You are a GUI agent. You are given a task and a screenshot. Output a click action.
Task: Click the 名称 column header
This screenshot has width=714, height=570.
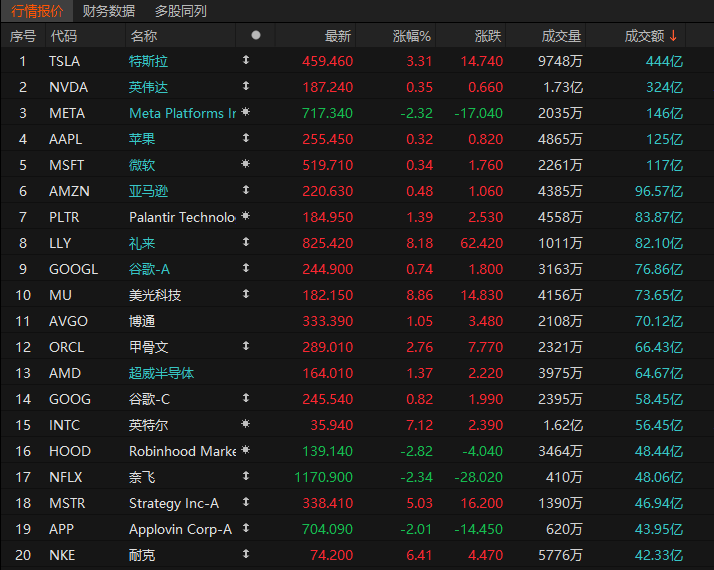click(x=144, y=36)
